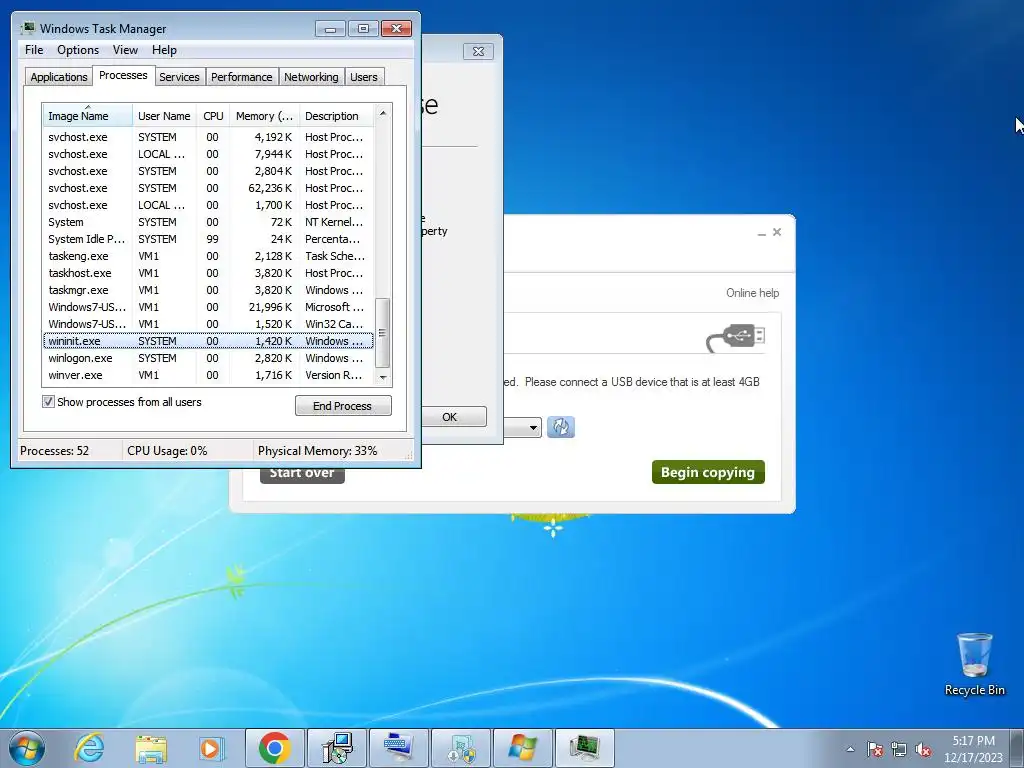Click the process list scroll down arrow
Screen dimensions: 1024x768
pyautogui.click(x=383, y=377)
